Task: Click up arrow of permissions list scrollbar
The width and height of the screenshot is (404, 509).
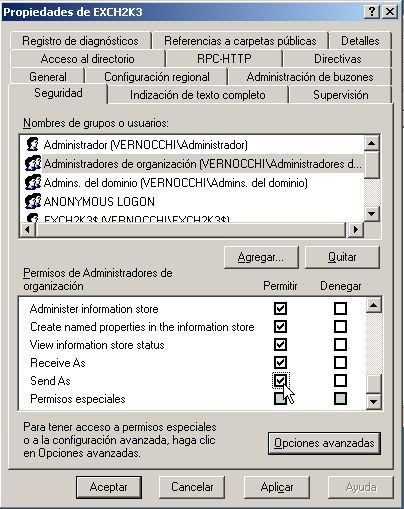Action: [373, 305]
